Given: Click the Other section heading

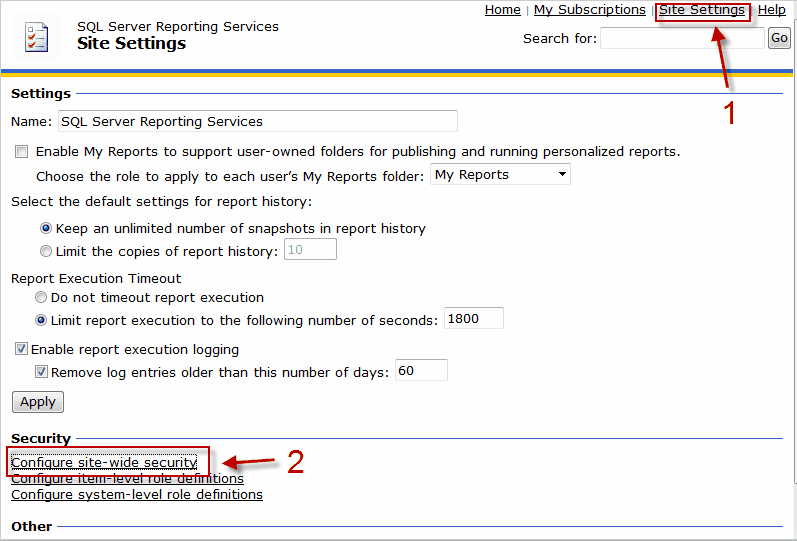Looking at the screenshot, I should pos(32,526).
